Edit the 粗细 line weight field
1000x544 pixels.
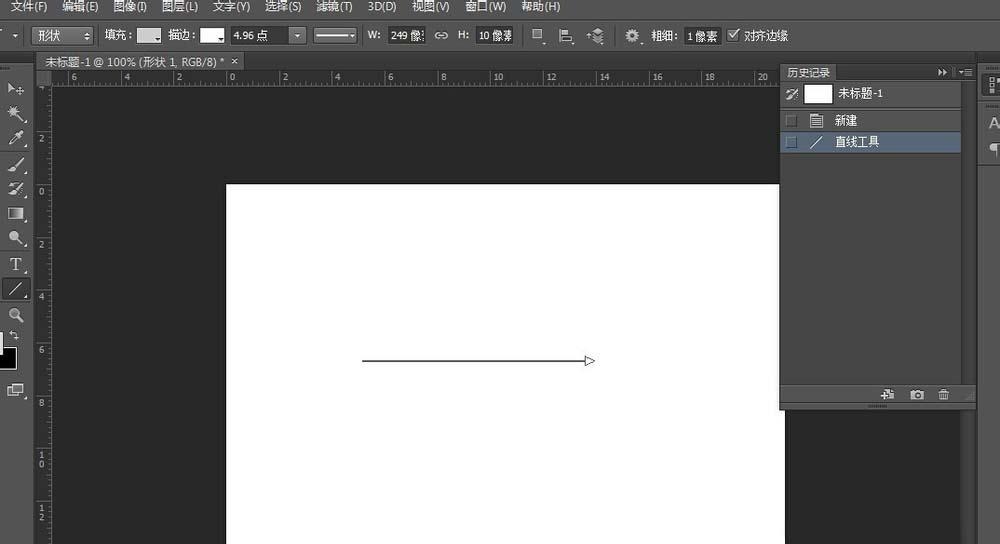click(x=702, y=36)
